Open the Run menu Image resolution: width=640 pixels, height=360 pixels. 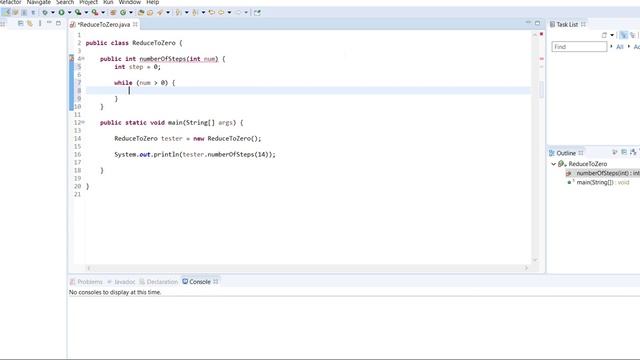pyautogui.click(x=108, y=2)
